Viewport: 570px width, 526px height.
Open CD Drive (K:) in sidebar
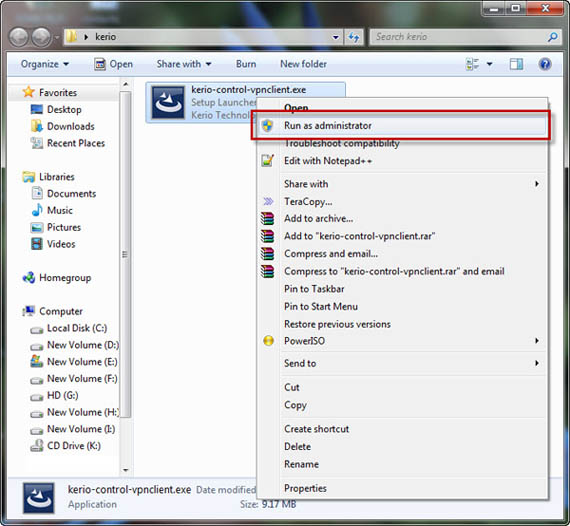[74, 446]
